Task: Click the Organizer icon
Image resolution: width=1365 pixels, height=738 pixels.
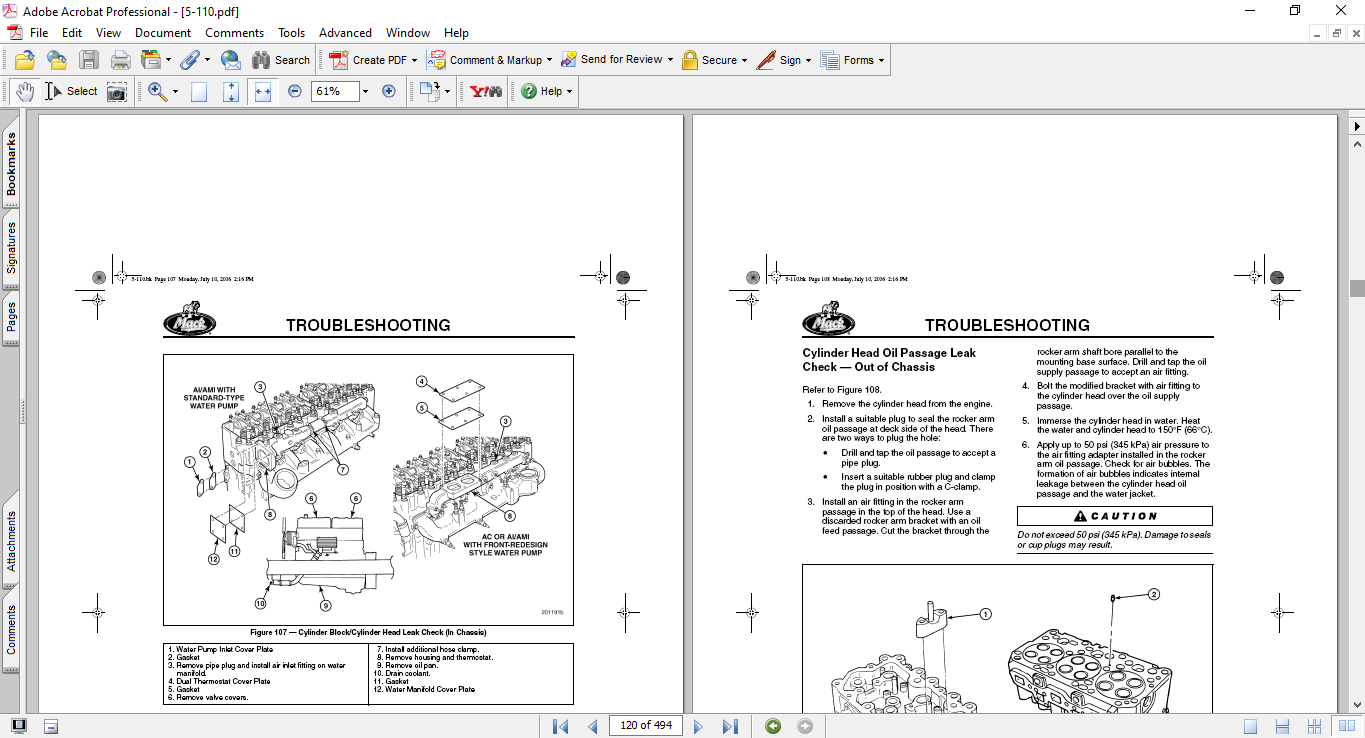Action: pyautogui.click(x=151, y=60)
